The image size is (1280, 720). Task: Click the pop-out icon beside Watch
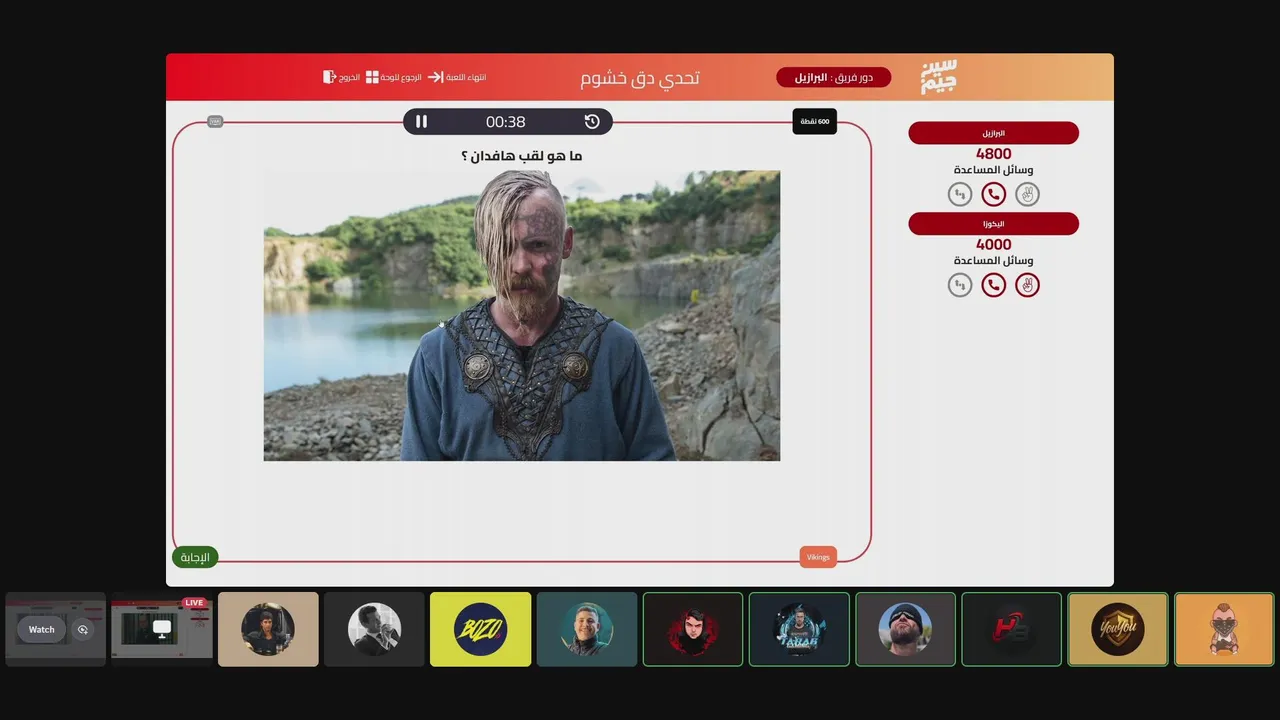click(83, 630)
